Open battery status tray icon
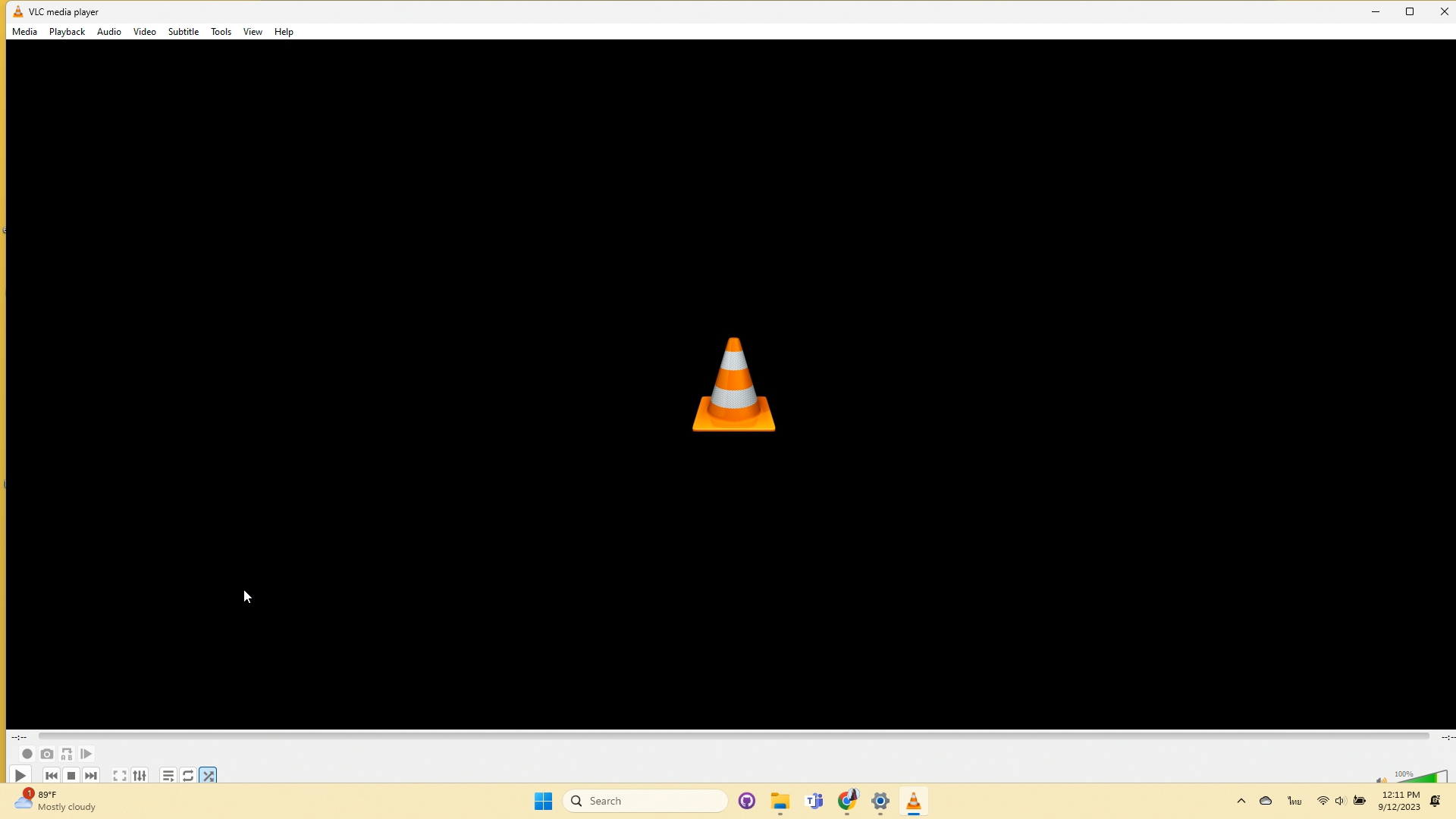Image resolution: width=1456 pixels, height=819 pixels. [x=1360, y=801]
